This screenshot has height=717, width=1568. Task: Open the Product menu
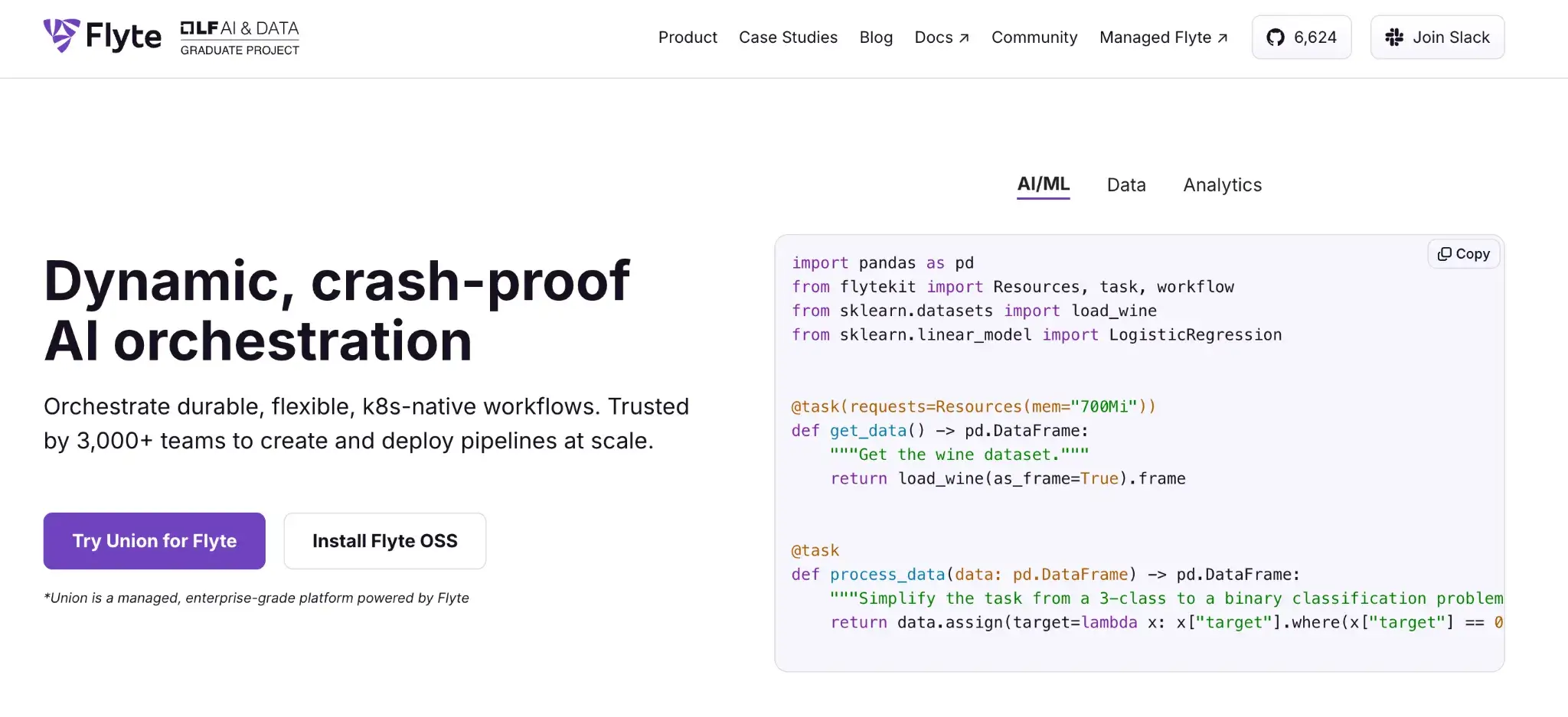tap(688, 37)
